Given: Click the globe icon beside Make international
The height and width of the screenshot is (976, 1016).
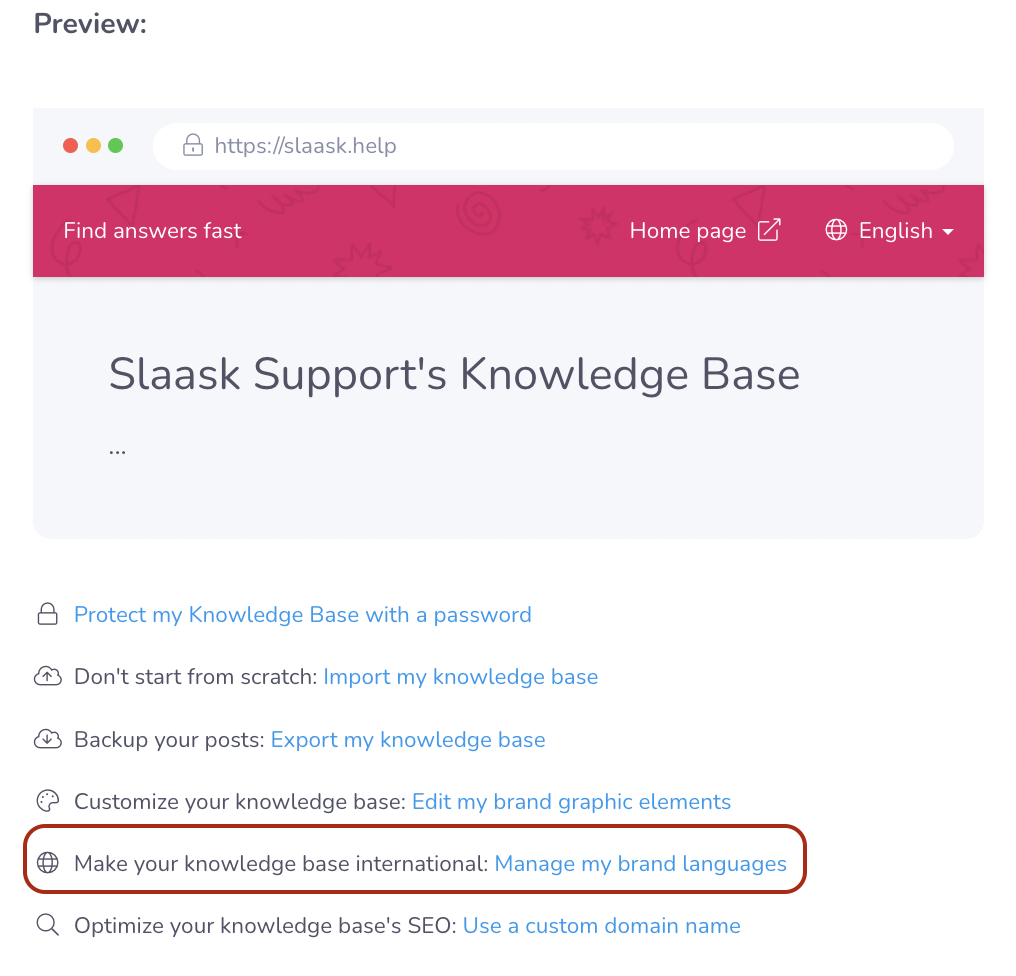Looking at the screenshot, I should coord(47,864).
